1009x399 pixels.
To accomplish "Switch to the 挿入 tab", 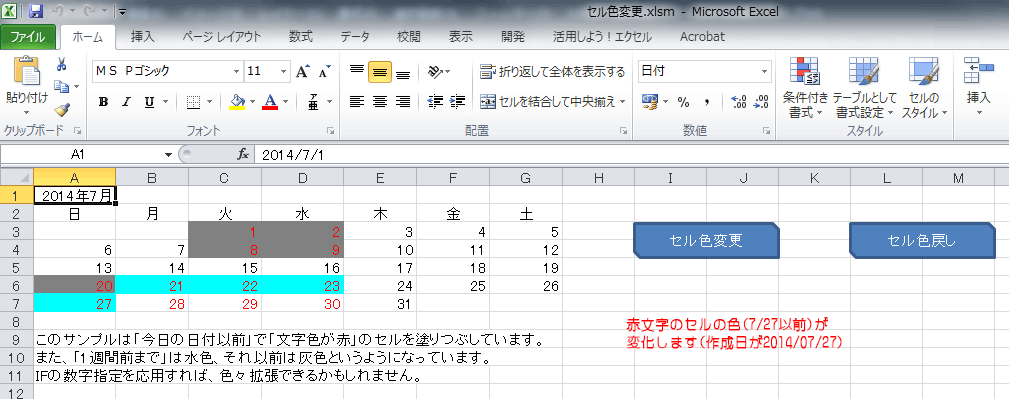I will (143, 37).
